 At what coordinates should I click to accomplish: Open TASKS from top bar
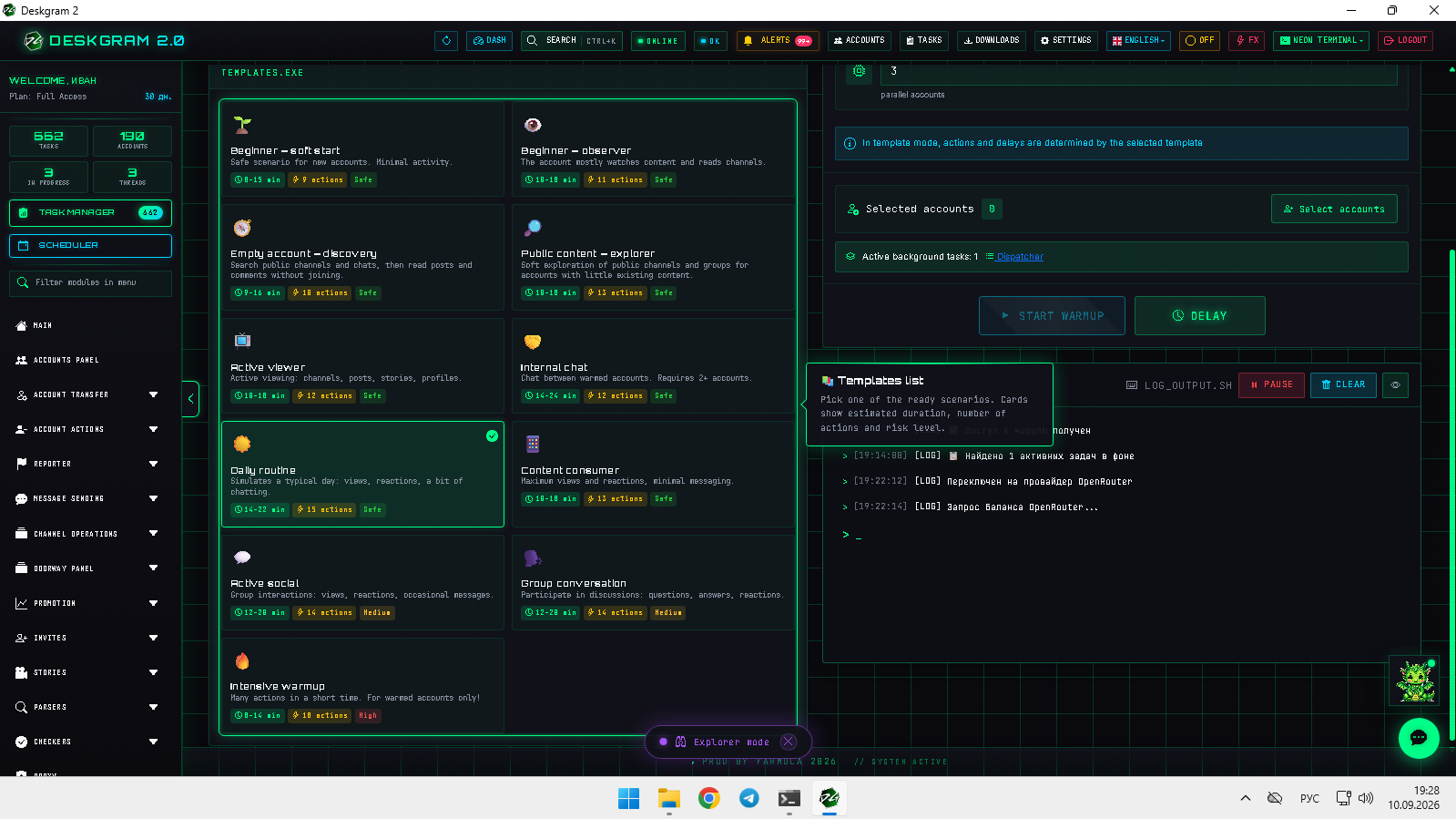924,41
